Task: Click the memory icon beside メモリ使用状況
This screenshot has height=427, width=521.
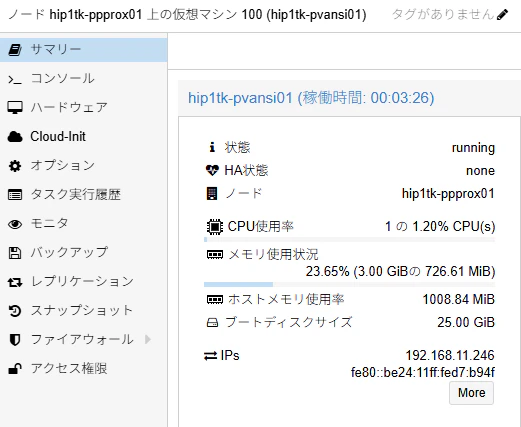Action: 215,255
